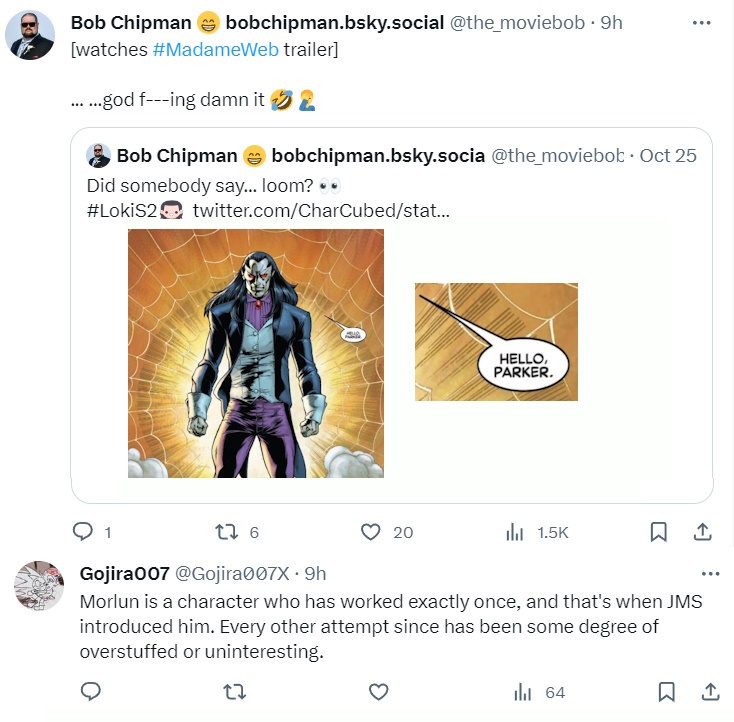This screenshot has width=734, height=722.
Task: Share Gojira007's reply
Action: [x=711, y=691]
